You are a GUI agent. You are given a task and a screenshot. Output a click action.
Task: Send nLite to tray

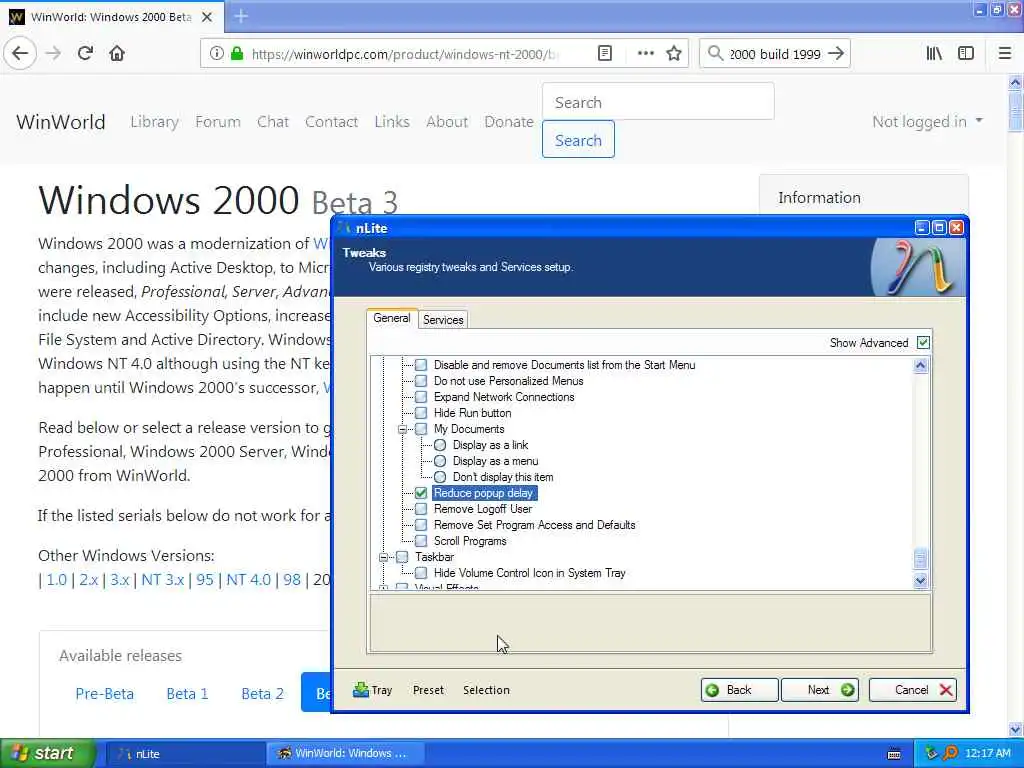[372, 690]
